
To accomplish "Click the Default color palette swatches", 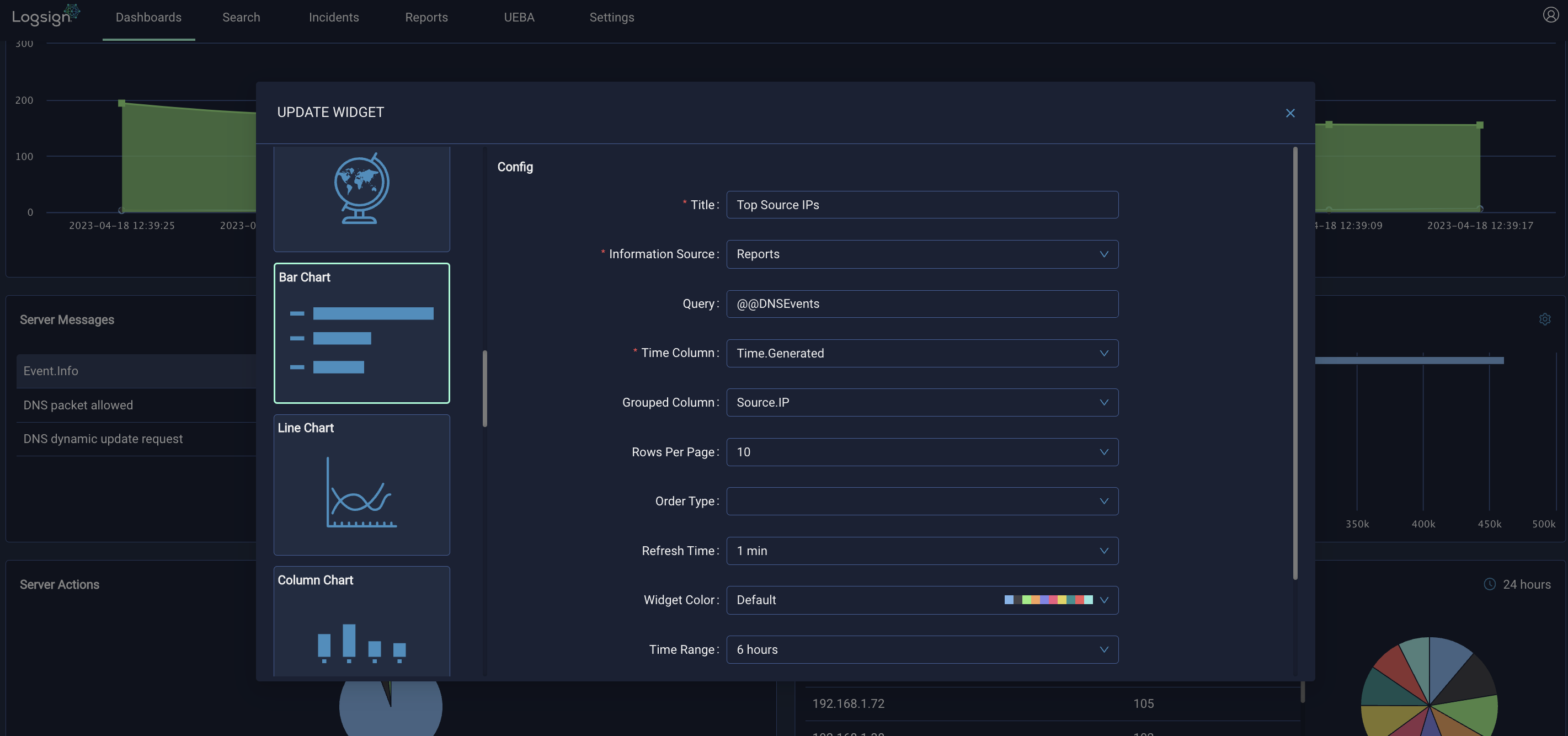I will coord(1048,600).
